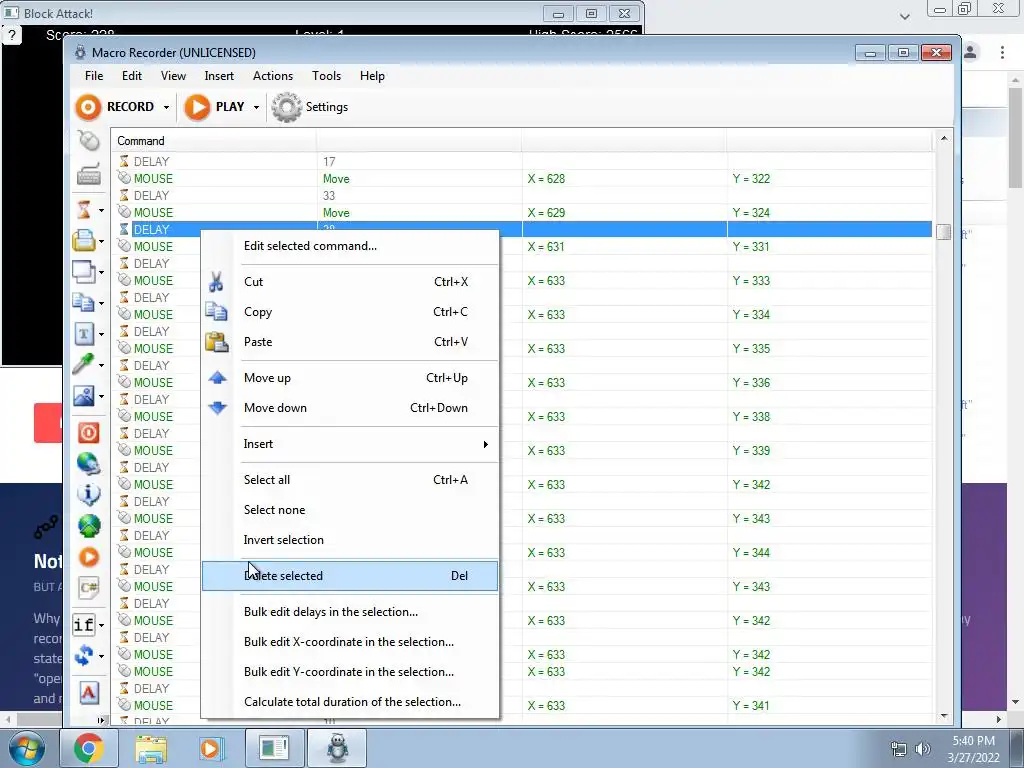Choose 'Bulk edit X-coordinate in the selection...'
Viewport: 1024px width, 768px height.
point(350,642)
